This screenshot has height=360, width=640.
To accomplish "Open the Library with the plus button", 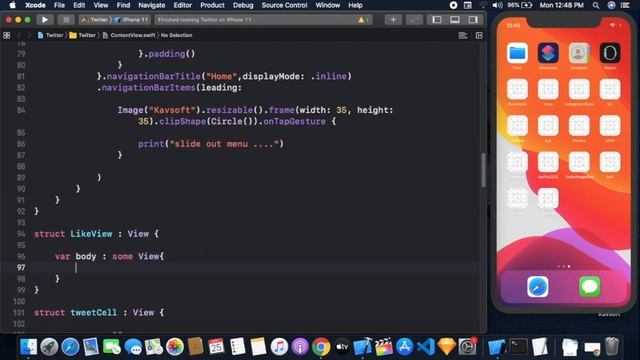I will pos(393,20).
